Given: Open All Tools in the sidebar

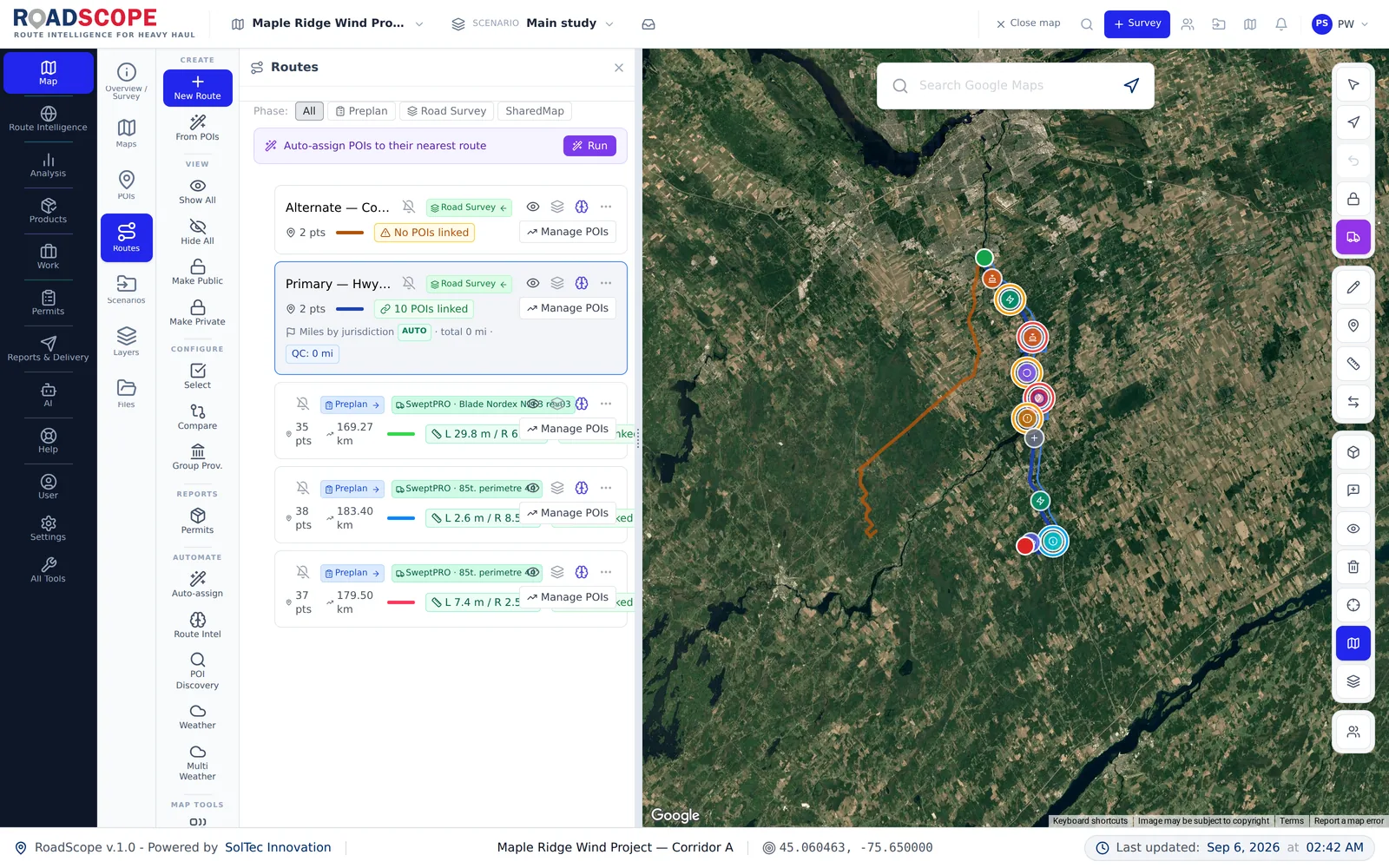Looking at the screenshot, I should point(48,570).
